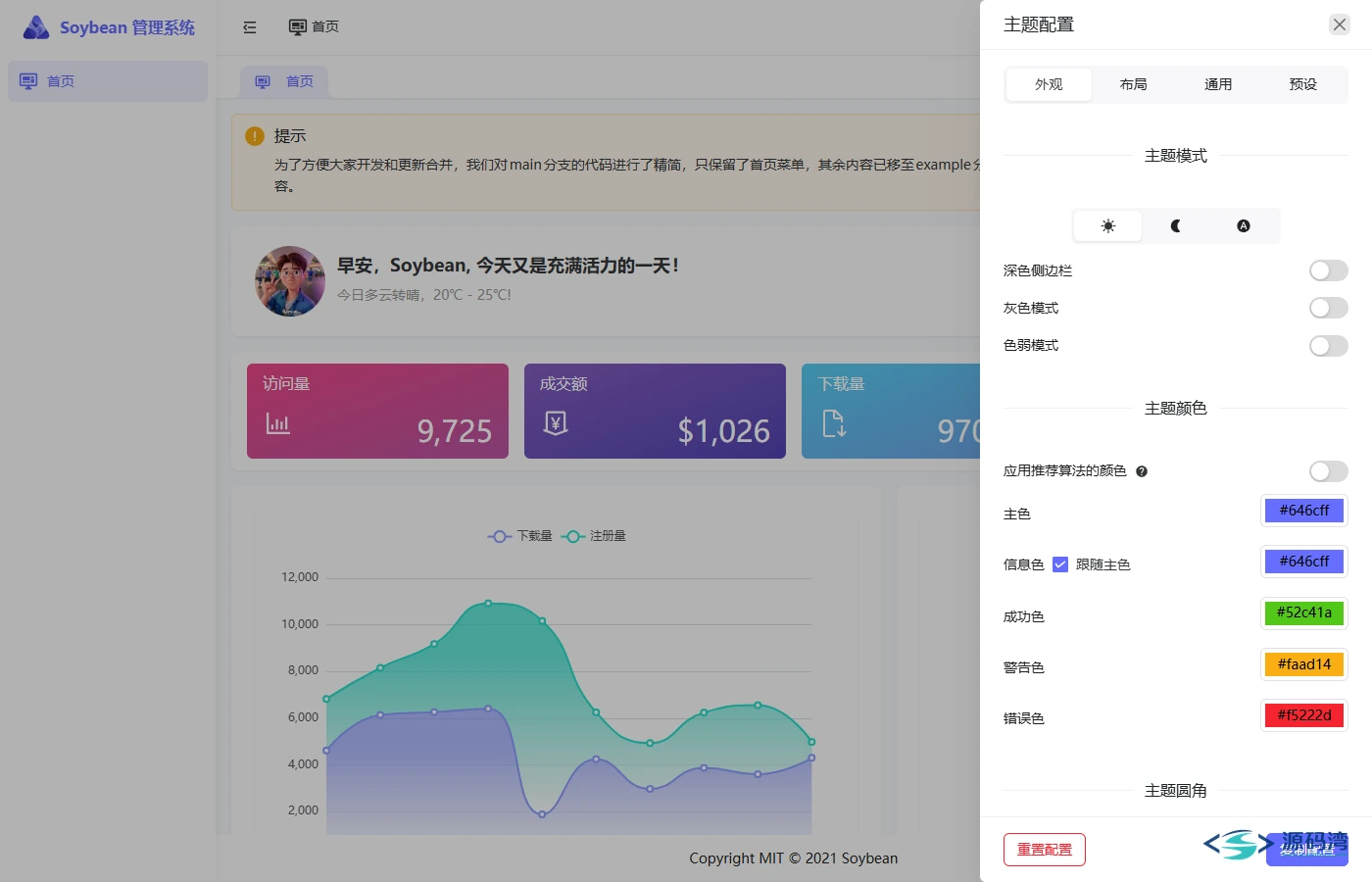Click the monitor icon in the header breadcrumb
This screenshot has width=1372, height=882.
pos(298,27)
